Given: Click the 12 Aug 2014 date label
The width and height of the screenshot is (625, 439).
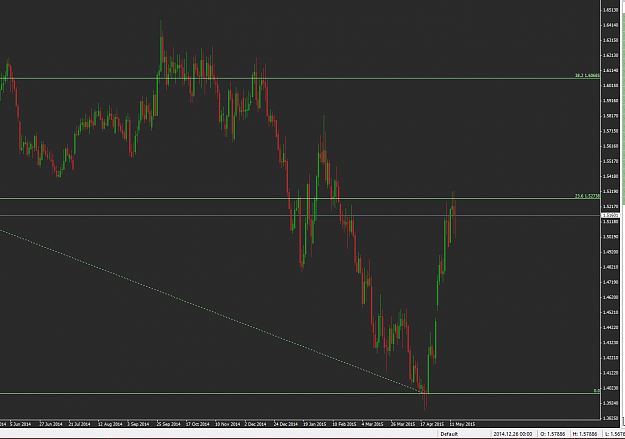Looking at the screenshot, I should click(x=110, y=424).
